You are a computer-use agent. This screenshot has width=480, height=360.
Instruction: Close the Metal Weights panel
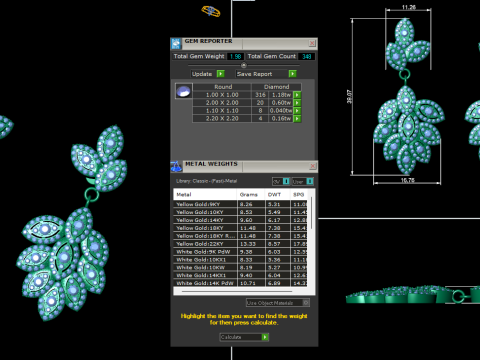[x=313, y=166]
